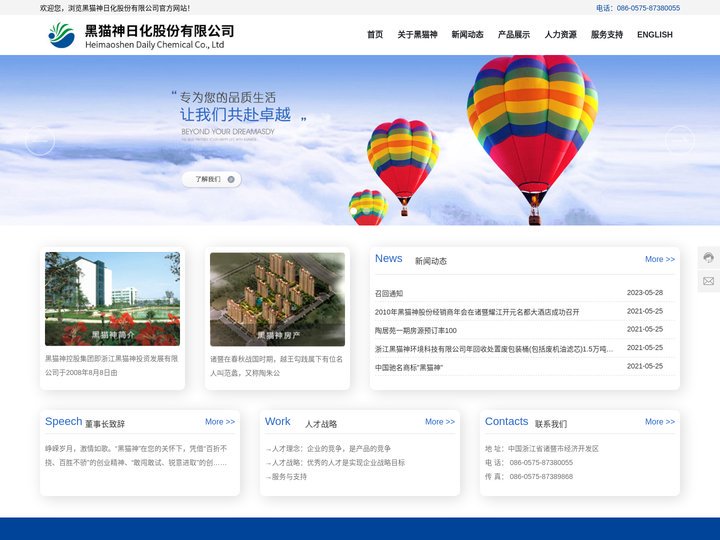Show previous banner slide arrow
The width and height of the screenshot is (720, 540).
pyautogui.click(x=40, y=141)
